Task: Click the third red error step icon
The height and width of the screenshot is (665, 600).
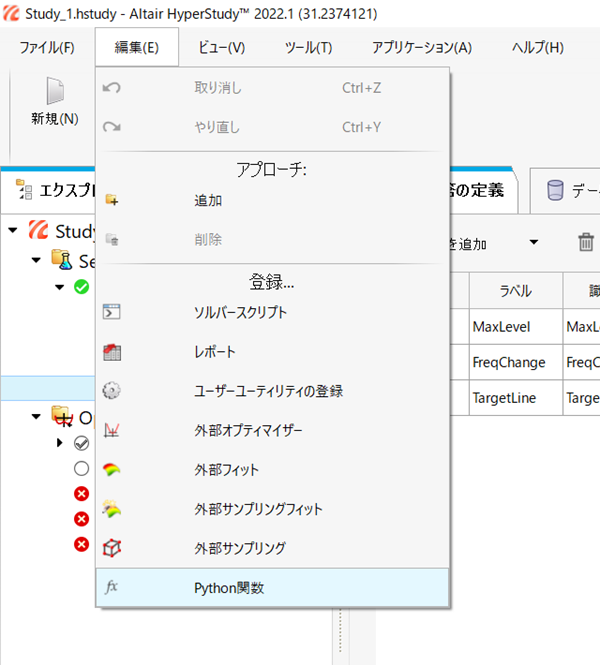Action: pos(81,544)
